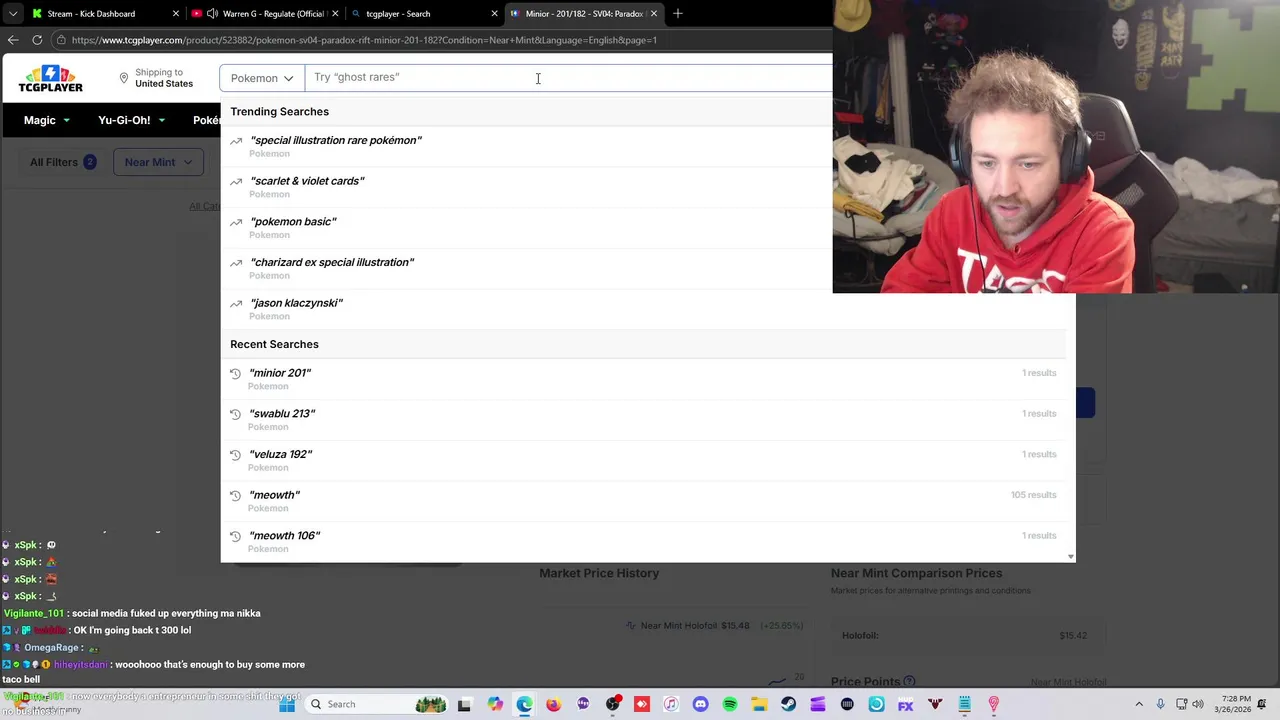Close the Stream - Kick Dashboard tab
Screen dimensions: 1280x720
[176, 14]
